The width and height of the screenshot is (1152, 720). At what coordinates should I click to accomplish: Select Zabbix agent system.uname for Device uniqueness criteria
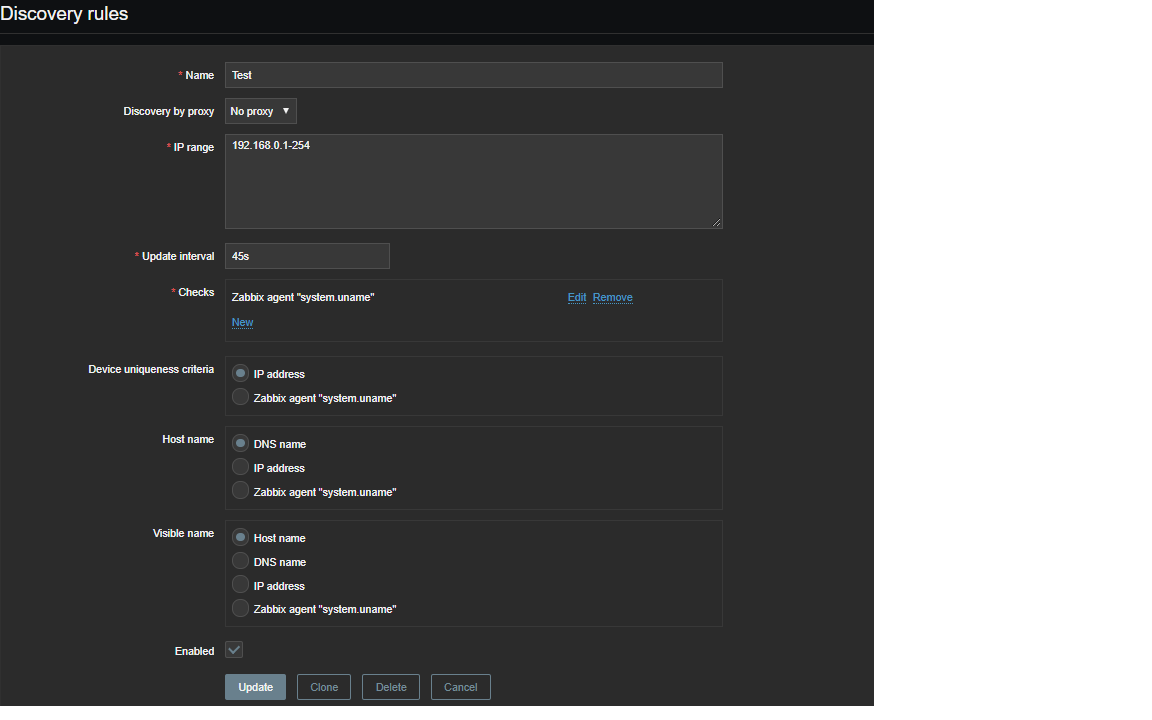(240, 397)
